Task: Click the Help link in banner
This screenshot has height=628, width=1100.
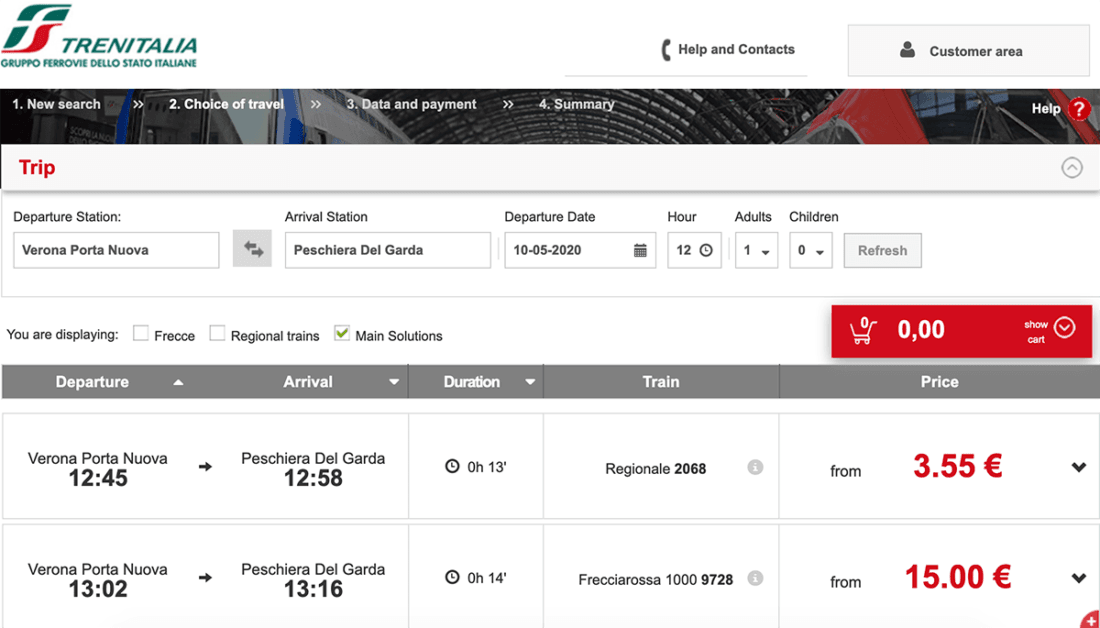Action: click(1046, 109)
